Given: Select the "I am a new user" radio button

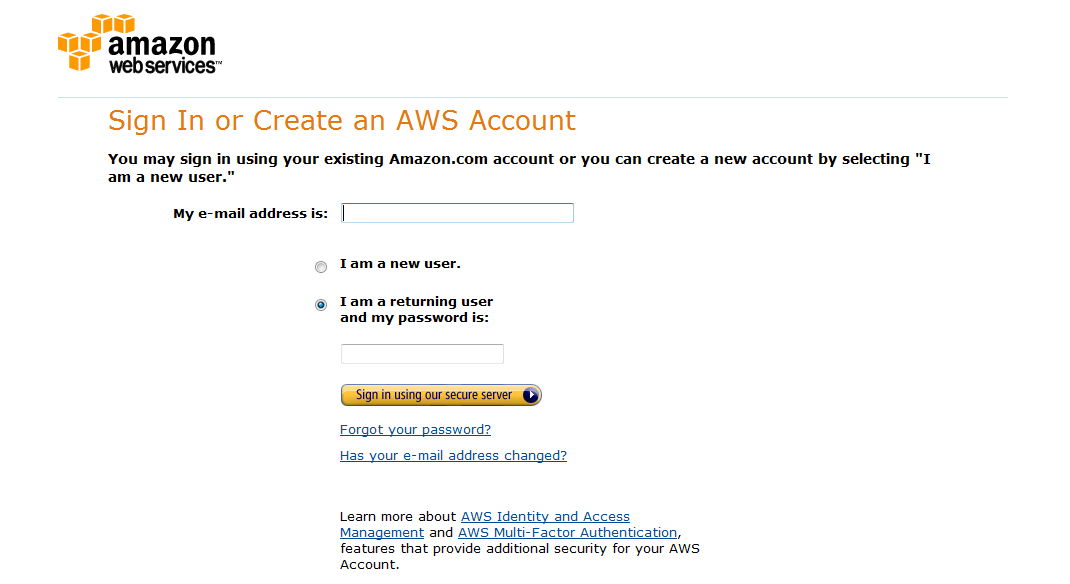Looking at the screenshot, I should pyautogui.click(x=321, y=267).
